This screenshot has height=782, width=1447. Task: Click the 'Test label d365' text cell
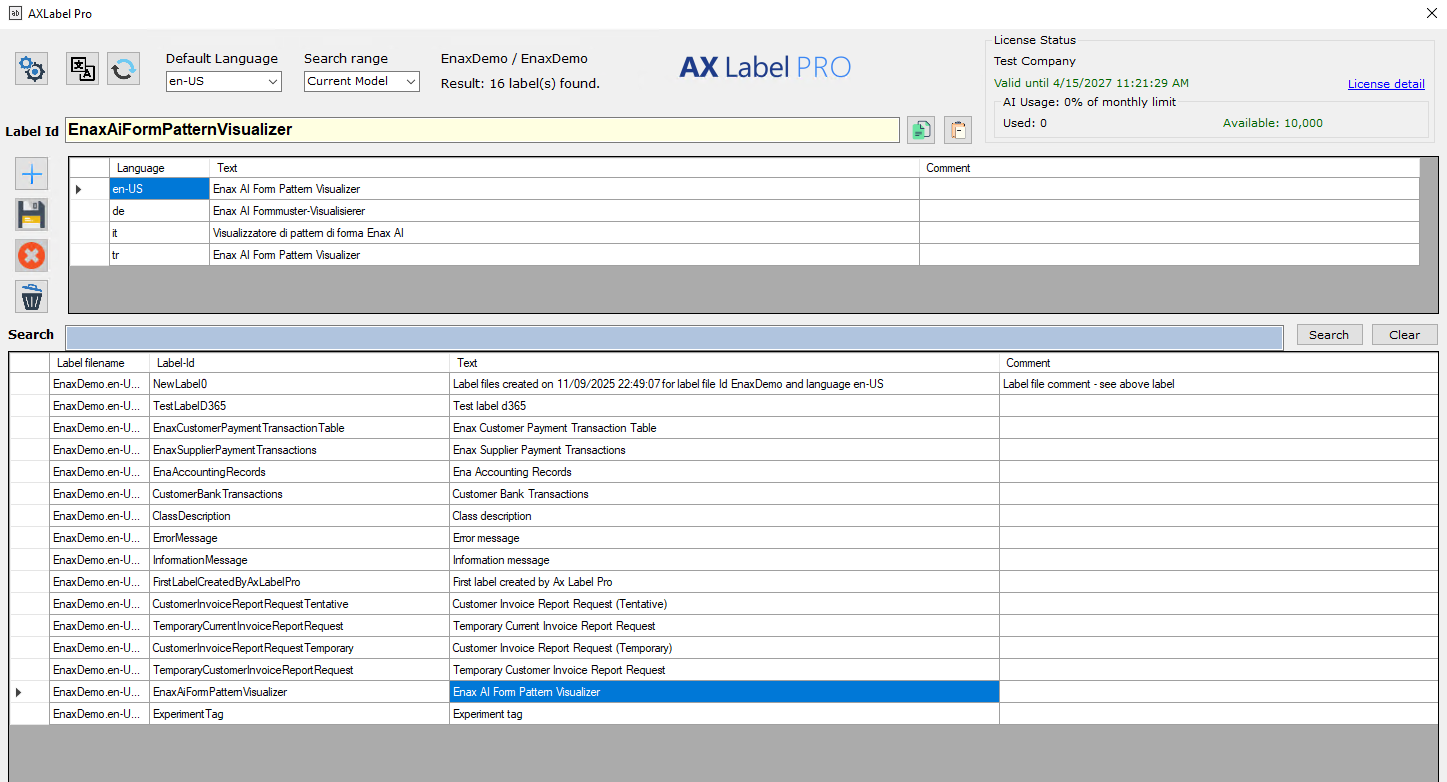724,406
